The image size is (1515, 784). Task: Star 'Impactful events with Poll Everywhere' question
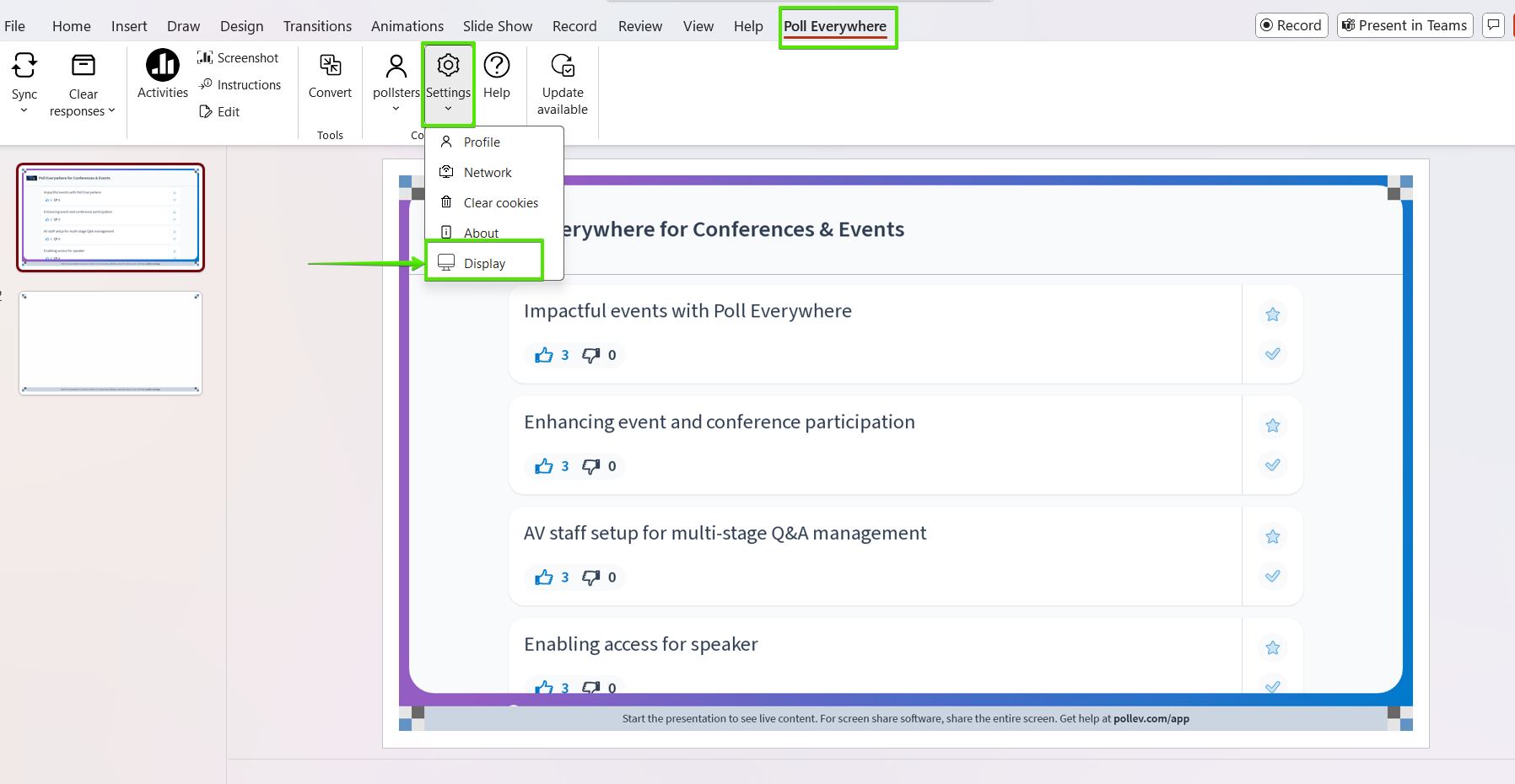tap(1273, 314)
